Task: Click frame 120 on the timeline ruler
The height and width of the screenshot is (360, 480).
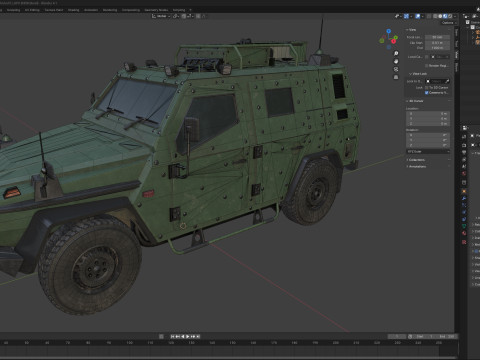Action: pyautogui.click(x=171, y=343)
